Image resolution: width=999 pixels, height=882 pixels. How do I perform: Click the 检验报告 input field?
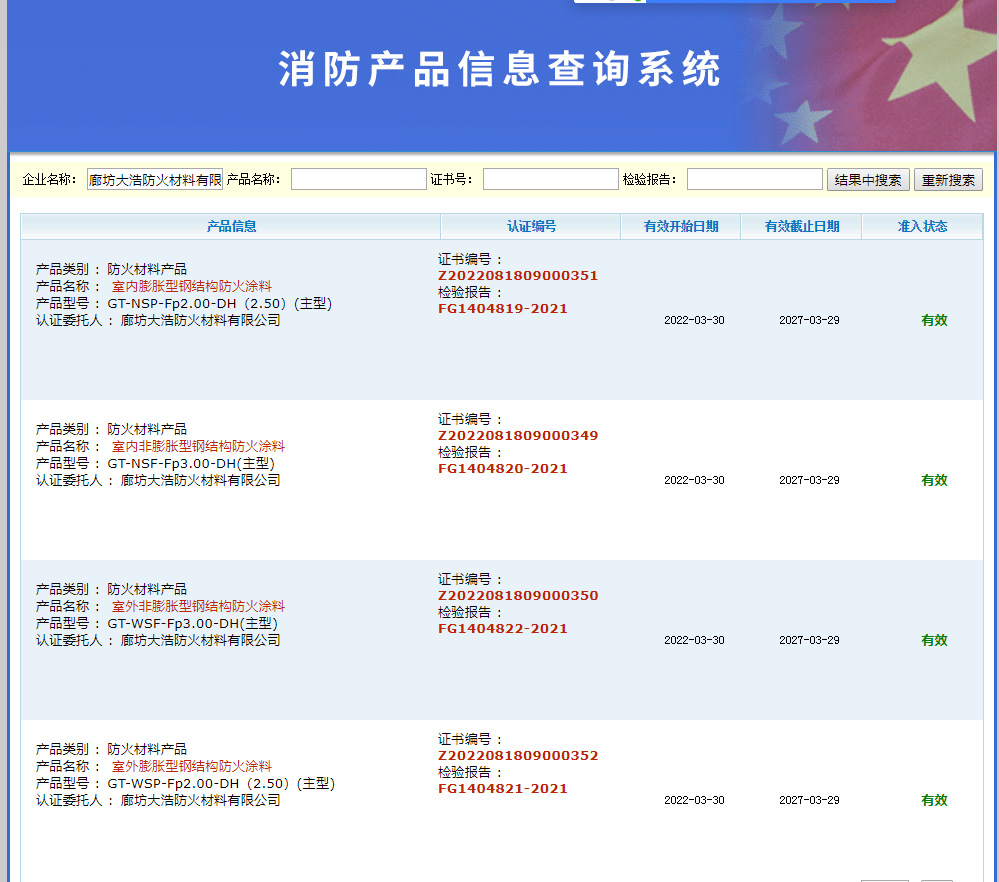754,179
